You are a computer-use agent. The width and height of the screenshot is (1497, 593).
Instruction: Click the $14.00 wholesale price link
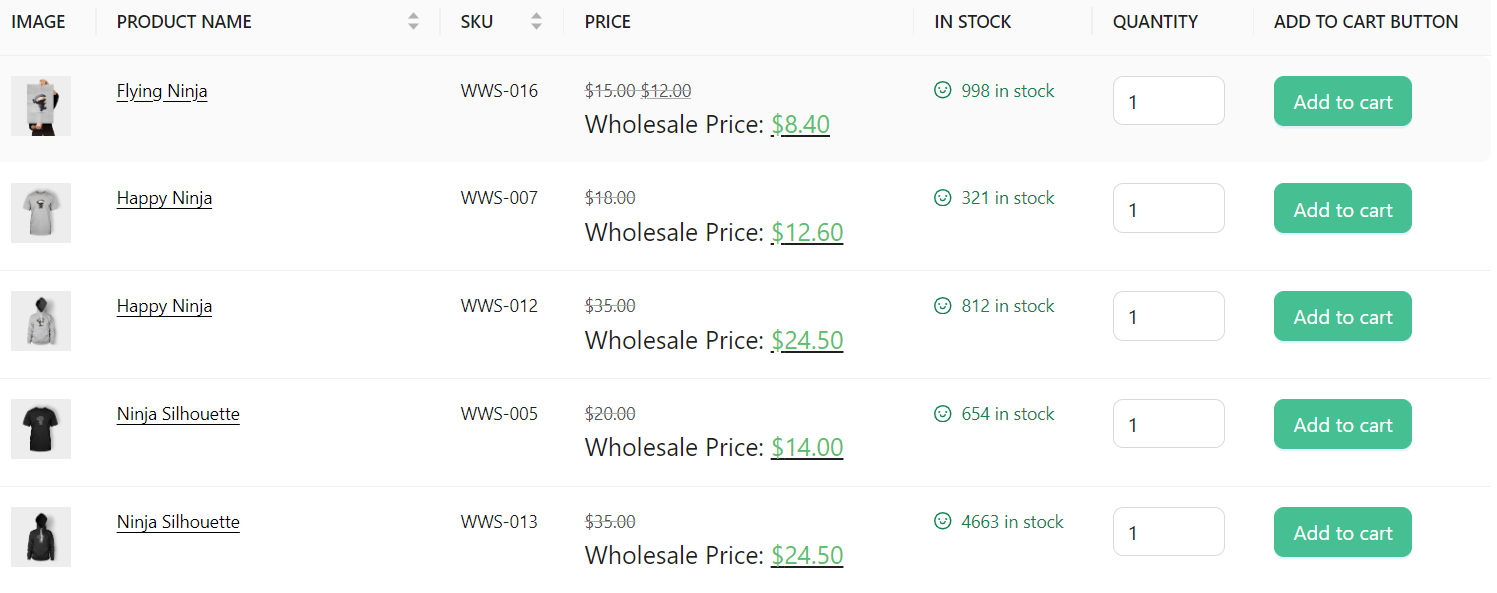click(x=806, y=447)
